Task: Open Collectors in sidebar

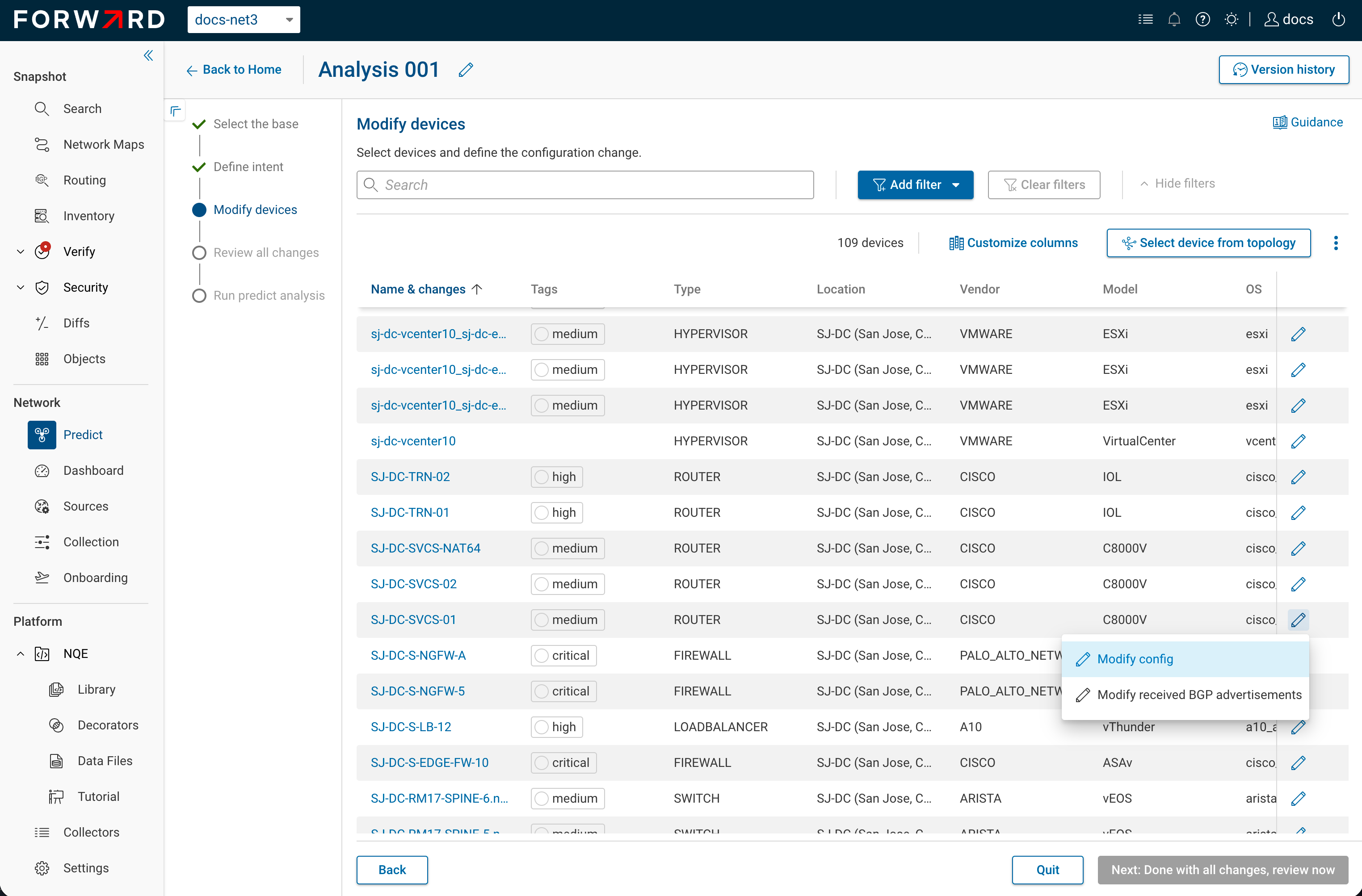Action: (91, 833)
